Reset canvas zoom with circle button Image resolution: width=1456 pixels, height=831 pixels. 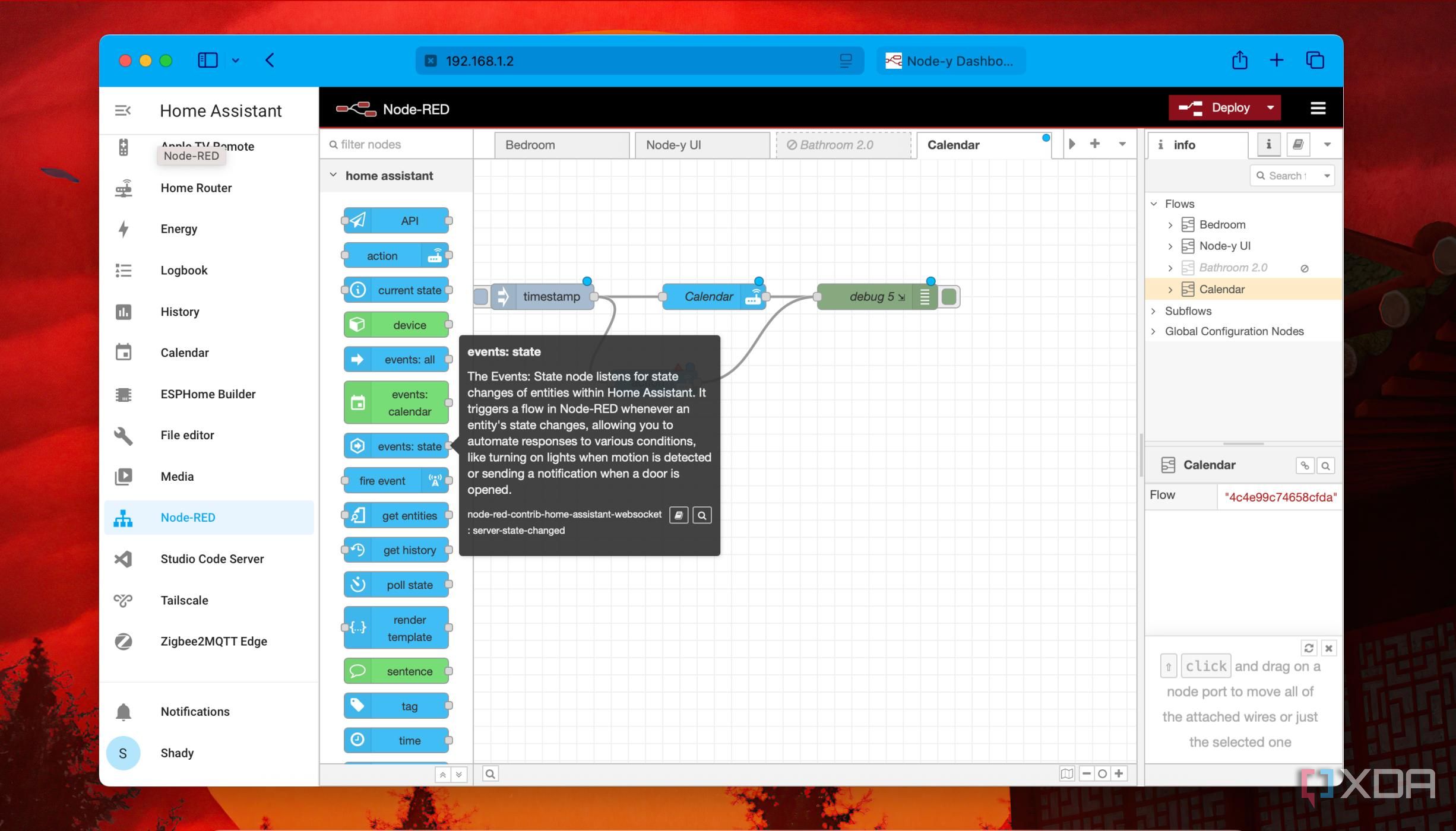pos(1102,773)
